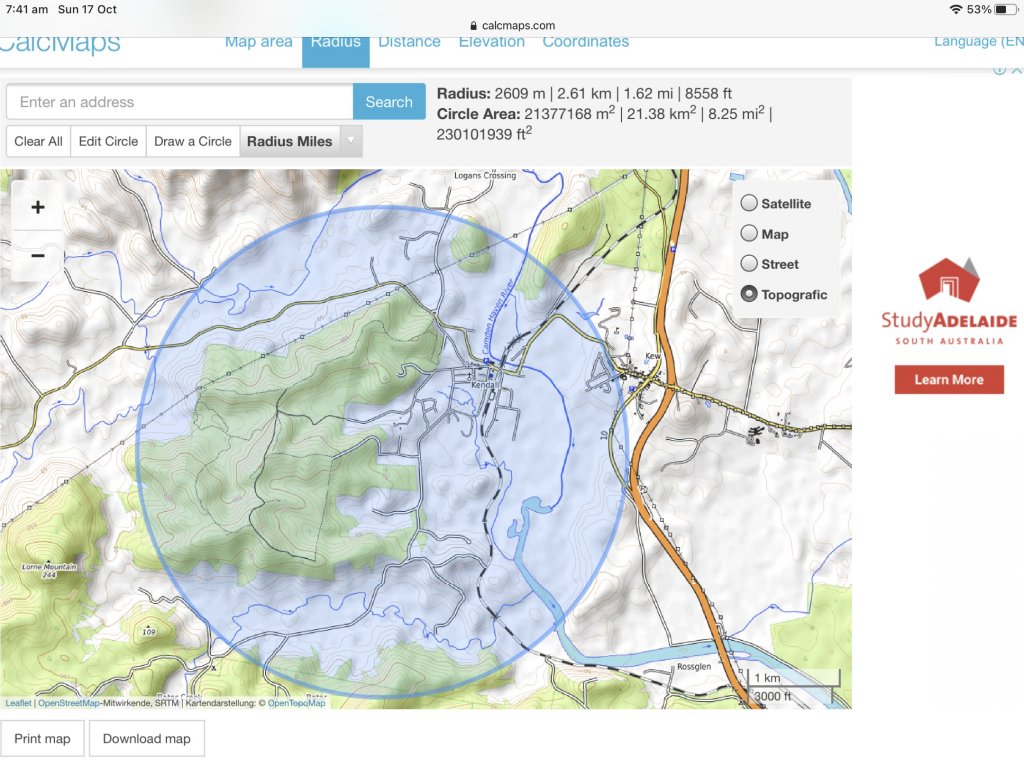
Task: Select the Topografic layer option
Action: pyautogui.click(x=749, y=295)
